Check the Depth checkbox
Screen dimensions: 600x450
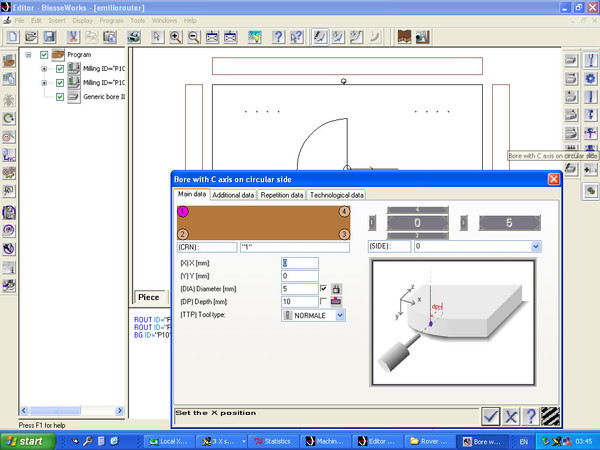324,301
